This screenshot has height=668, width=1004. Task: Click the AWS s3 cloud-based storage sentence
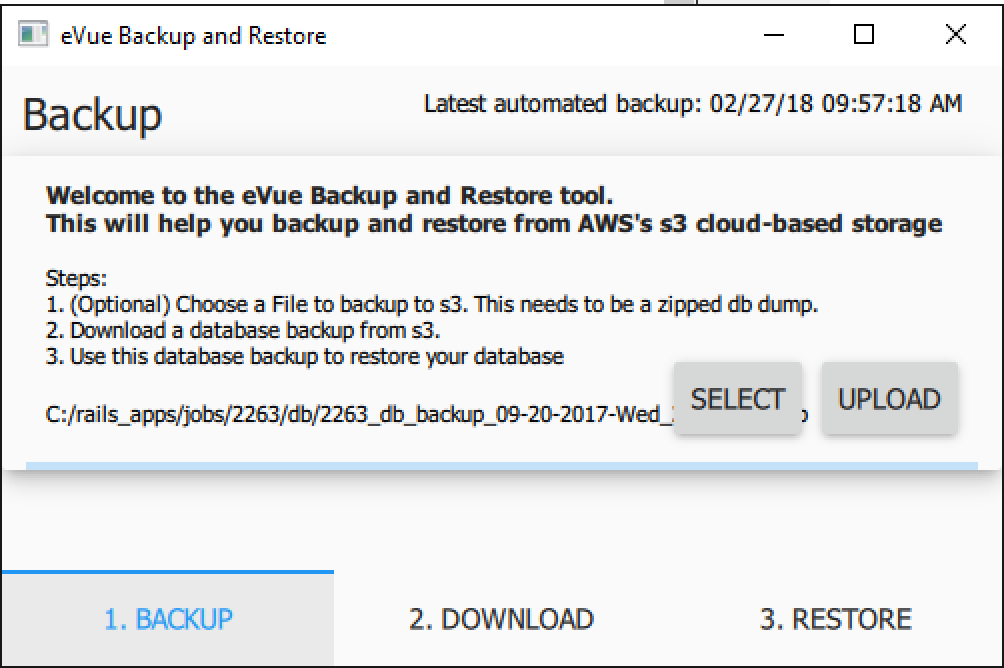494,223
